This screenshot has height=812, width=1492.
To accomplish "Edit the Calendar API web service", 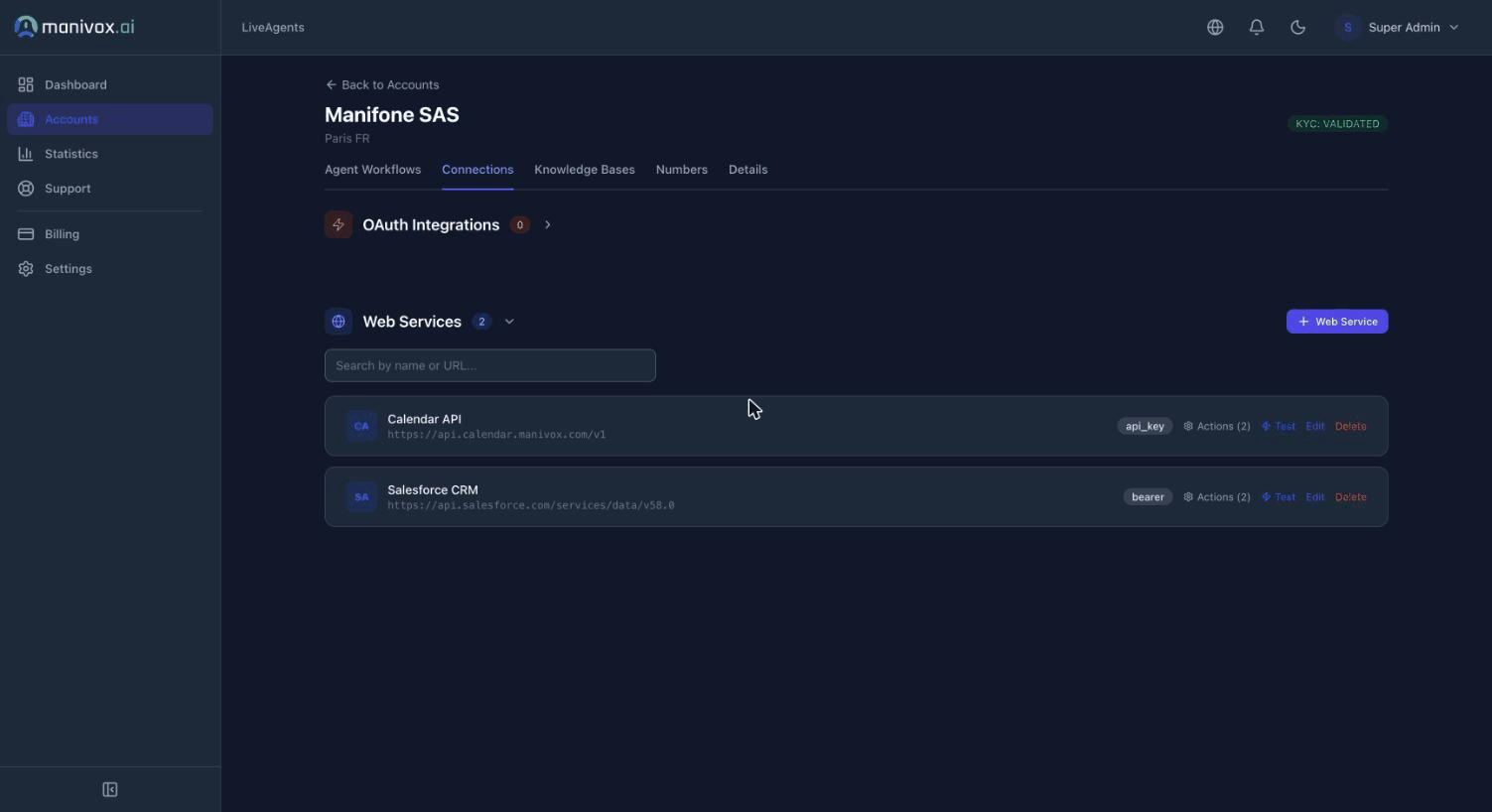I will click(1315, 426).
